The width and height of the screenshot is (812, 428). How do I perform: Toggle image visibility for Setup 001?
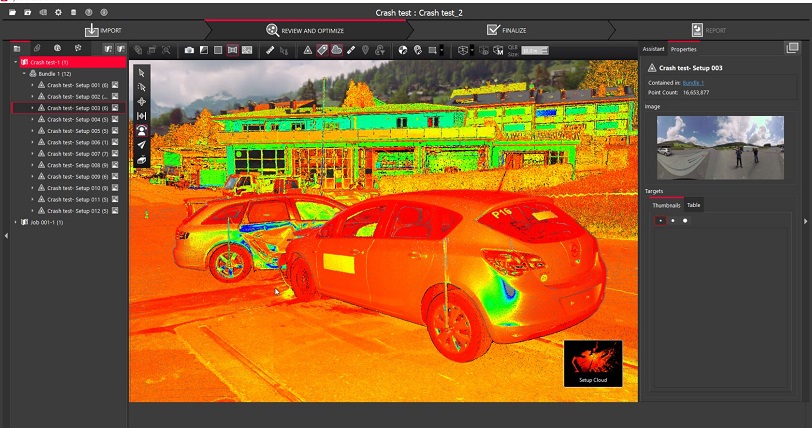115,85
